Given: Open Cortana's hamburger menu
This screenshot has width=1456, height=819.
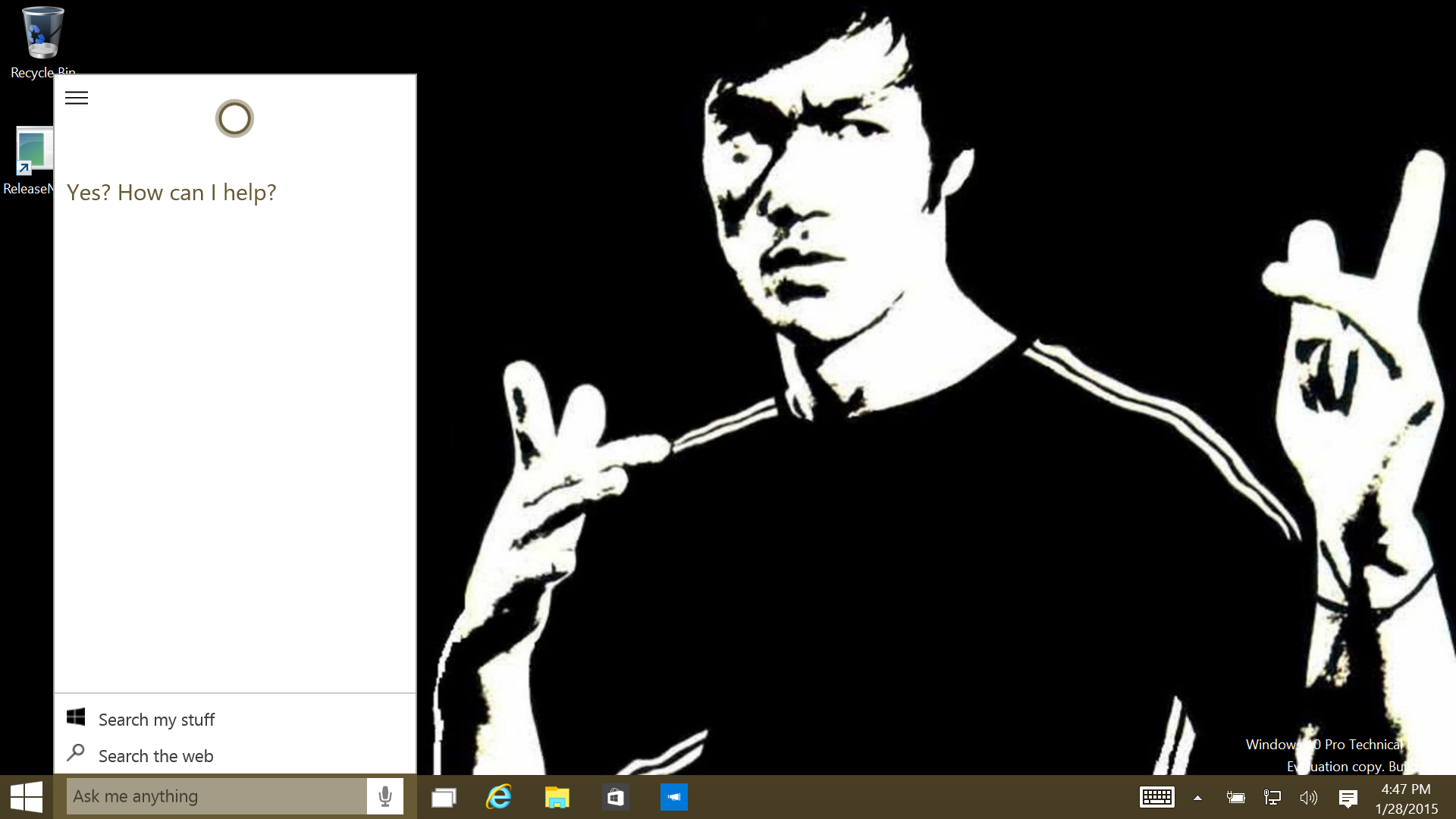Looking at the screenshot, I should click(x=77, y=98).
